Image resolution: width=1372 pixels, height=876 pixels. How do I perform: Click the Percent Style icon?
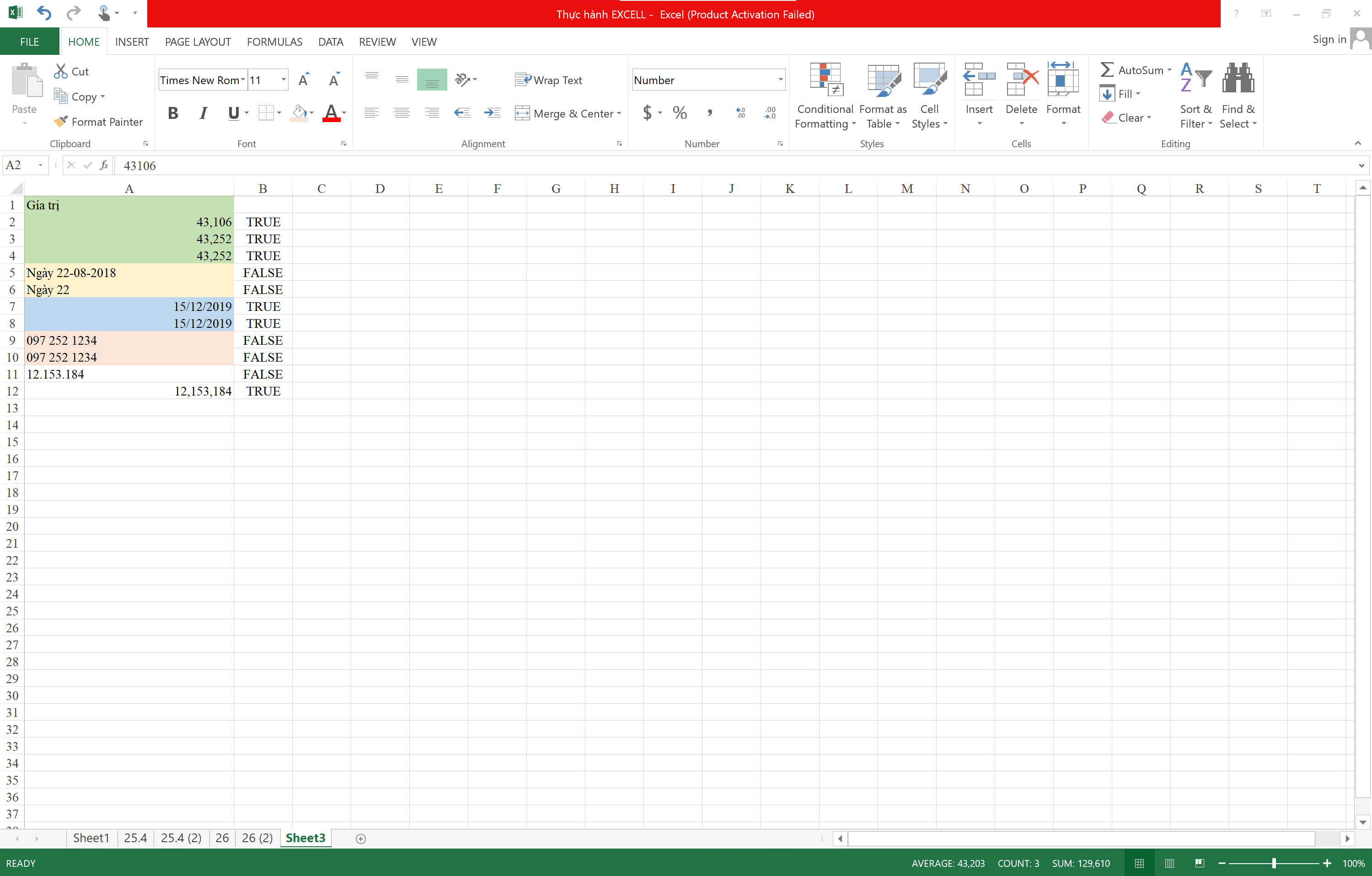pos(679,113)
